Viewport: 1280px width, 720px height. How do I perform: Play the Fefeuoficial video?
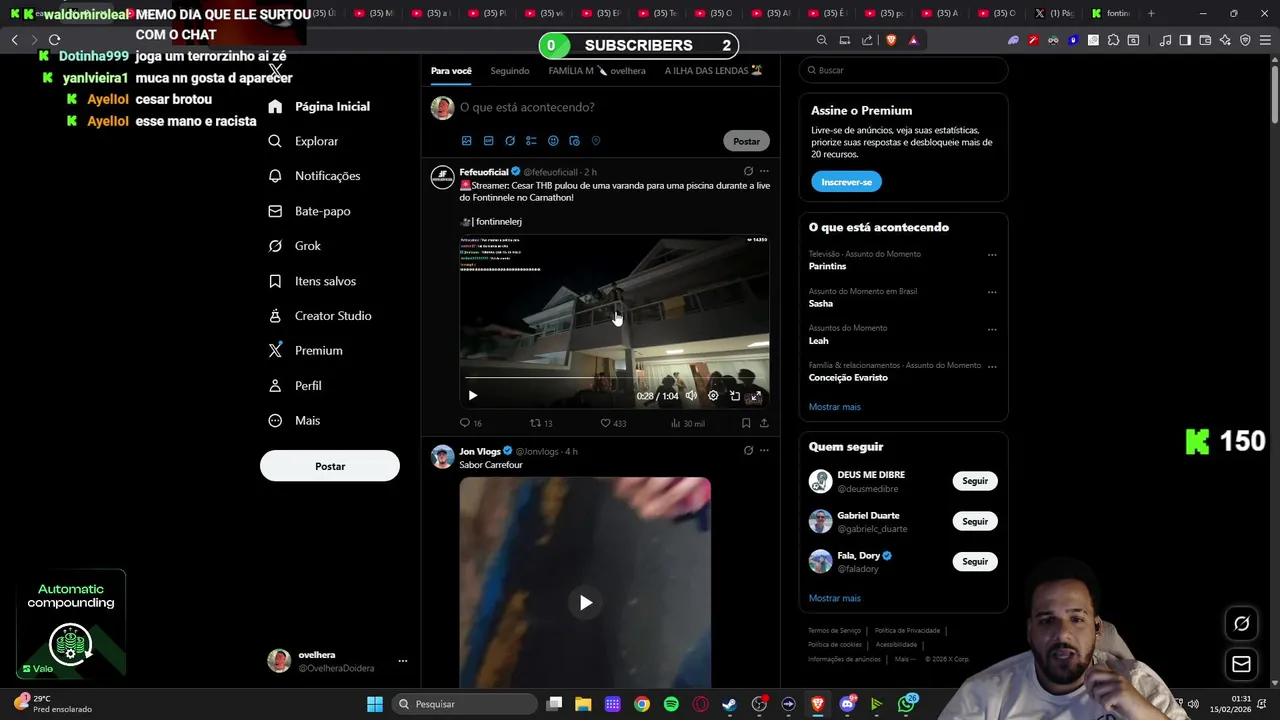tap(473, 396)
